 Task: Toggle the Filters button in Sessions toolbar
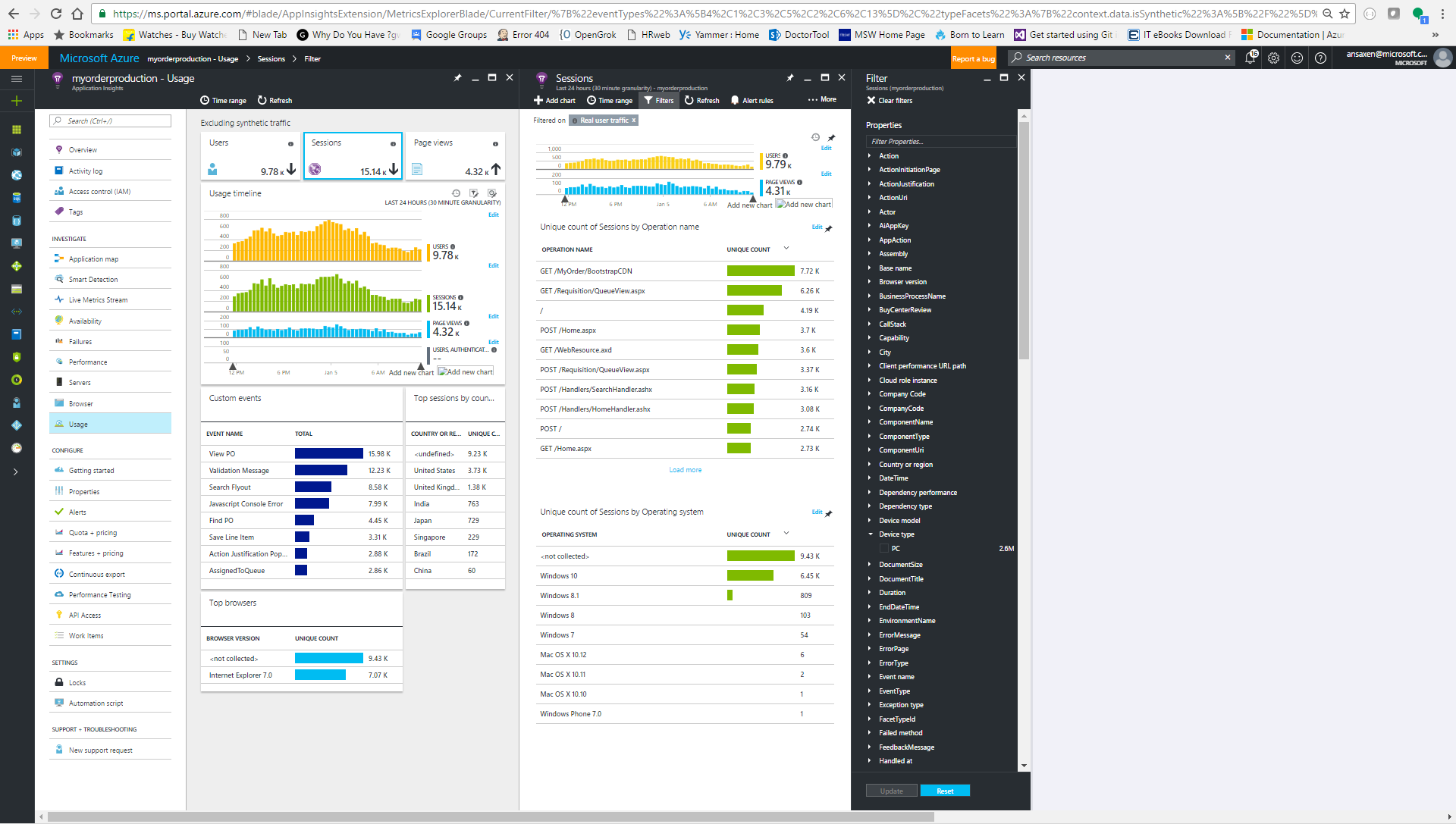tap(658, 100)
